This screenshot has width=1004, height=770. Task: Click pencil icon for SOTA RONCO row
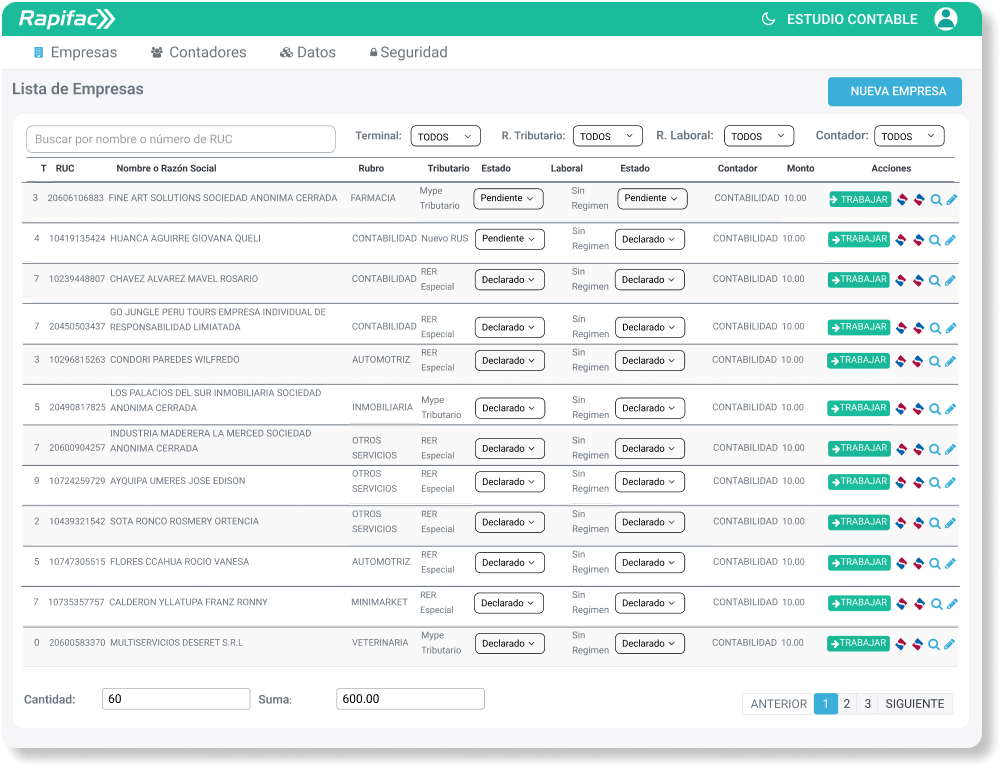pyautogui.click(x=950, y=523)
